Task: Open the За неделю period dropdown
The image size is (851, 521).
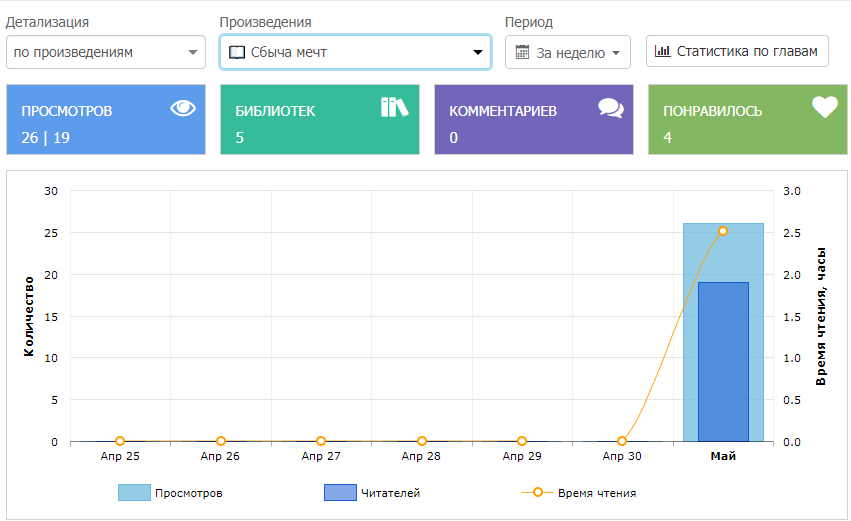Action: coord(567,52)
